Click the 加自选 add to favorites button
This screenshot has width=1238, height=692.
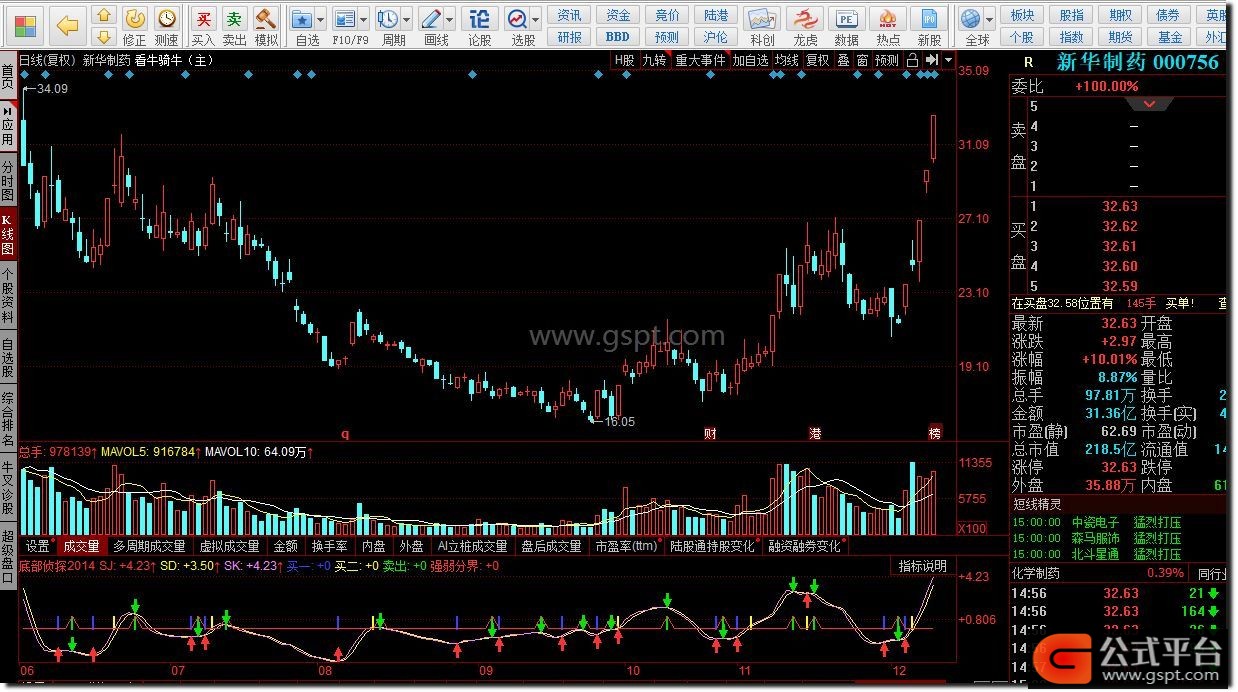coord(750,60)
